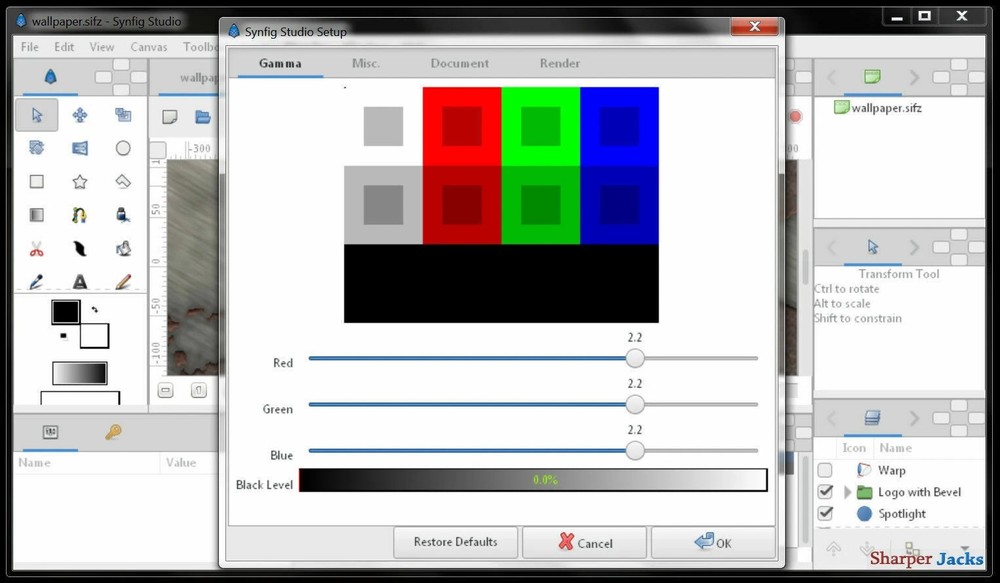Expand the Logo with Bevel group
Image resolution: width=1000 pixels, height=583 pixels.
848,492
